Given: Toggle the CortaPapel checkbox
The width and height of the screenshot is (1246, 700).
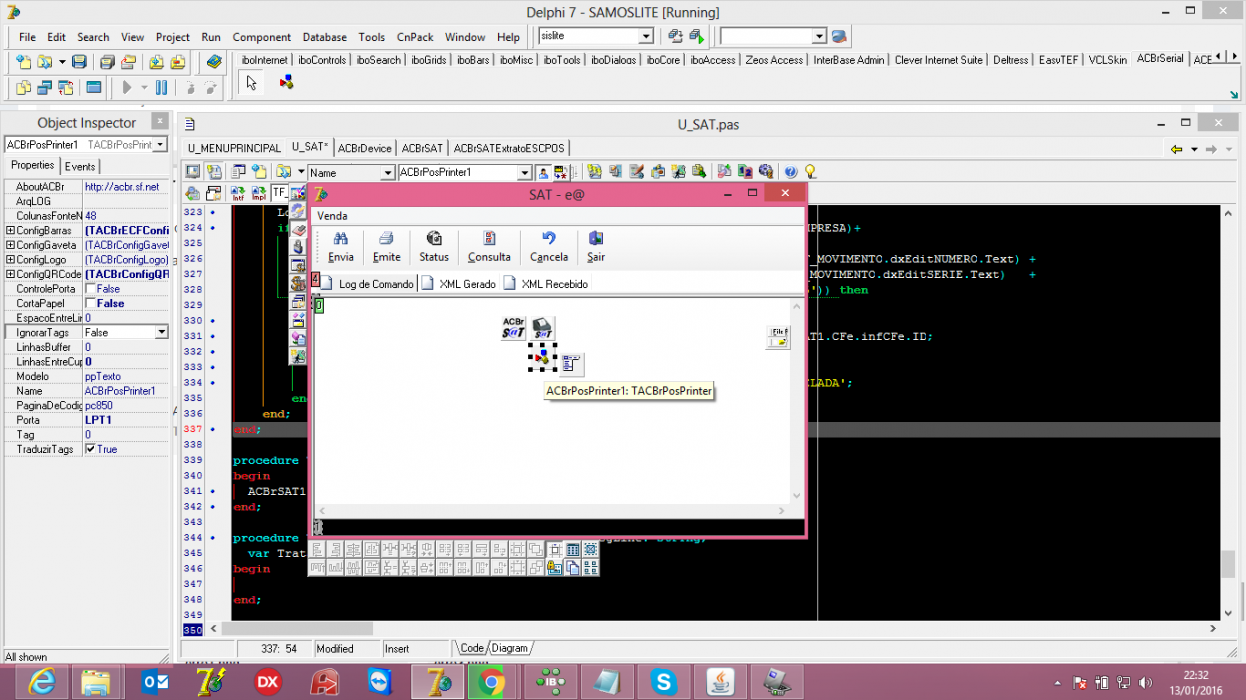Looking at the screenshot, I should pyautogui.click(x=90, y=303).
